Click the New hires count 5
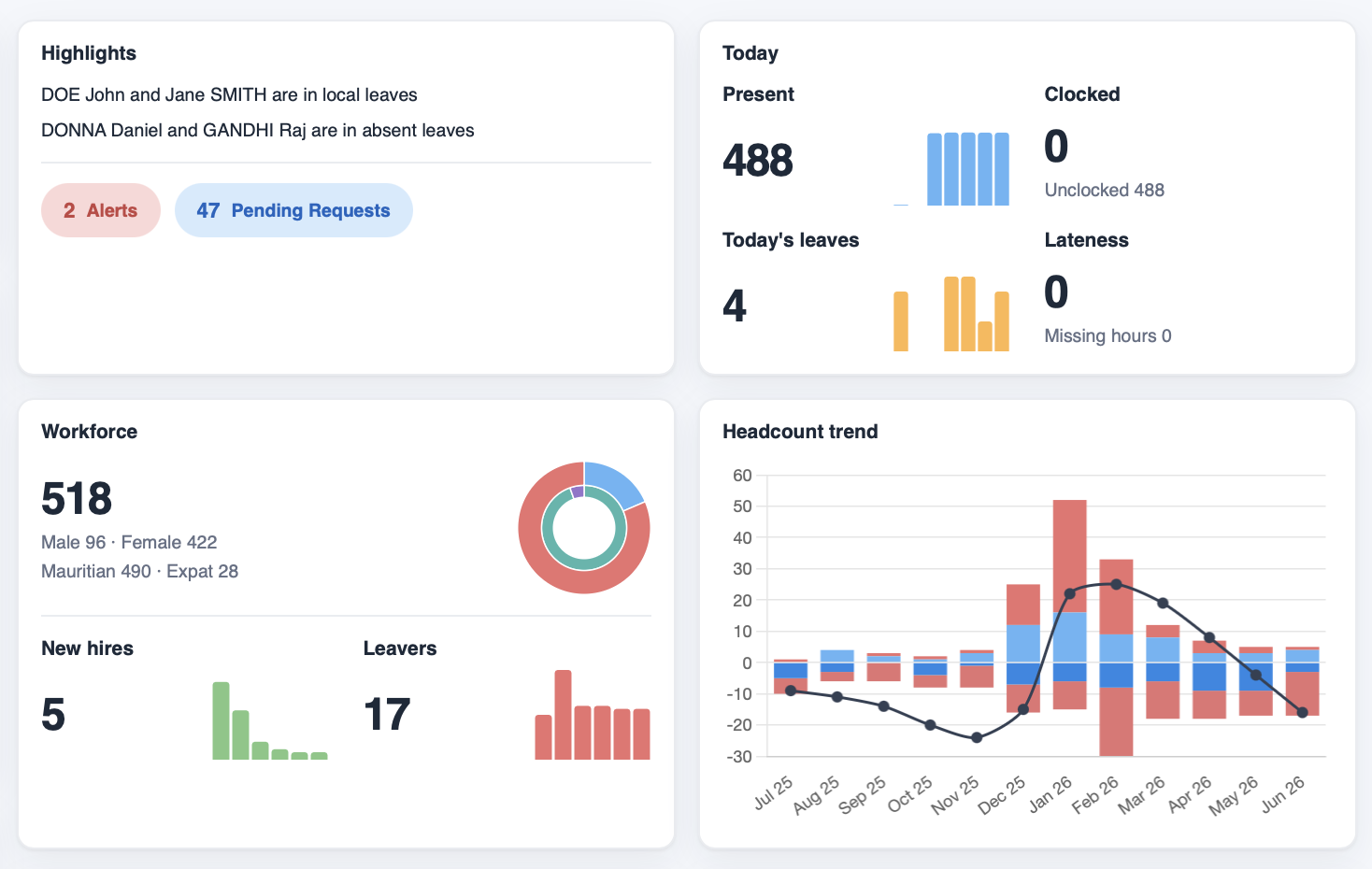Image resolution: width=1372 pixels, height=869 pixels. [53, 715]
